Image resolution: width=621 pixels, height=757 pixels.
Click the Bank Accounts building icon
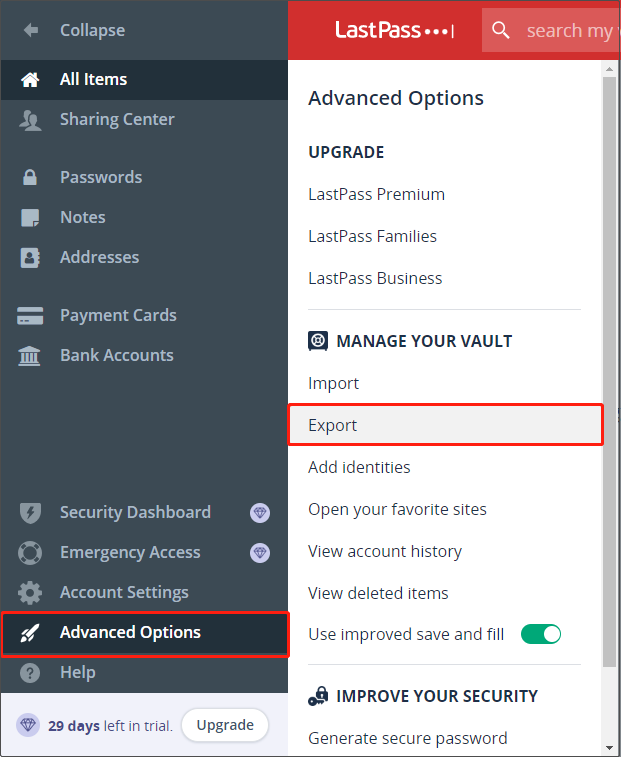pos(30,356)
